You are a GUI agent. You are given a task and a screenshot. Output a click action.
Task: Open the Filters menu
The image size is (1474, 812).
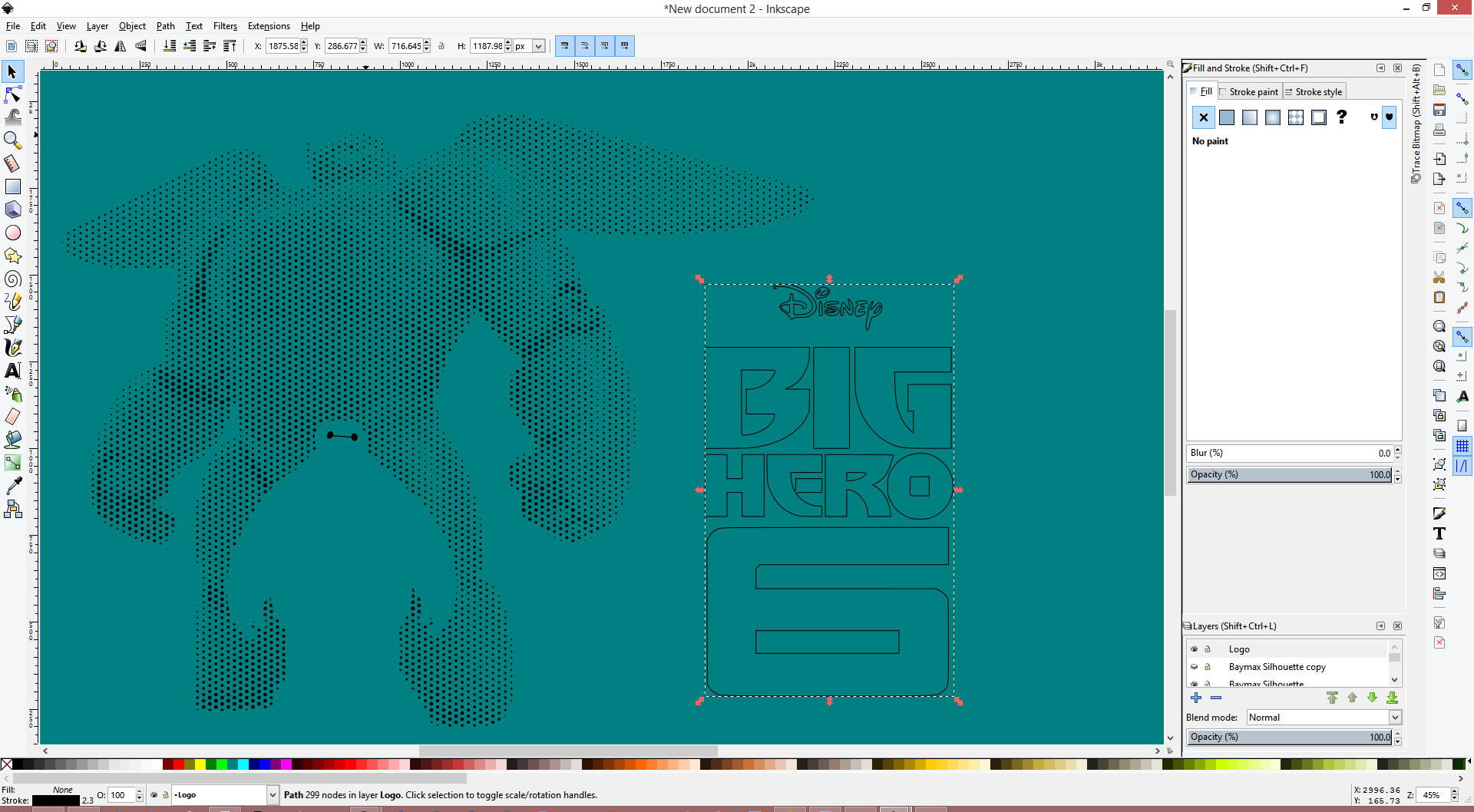[x=225, y=26]
